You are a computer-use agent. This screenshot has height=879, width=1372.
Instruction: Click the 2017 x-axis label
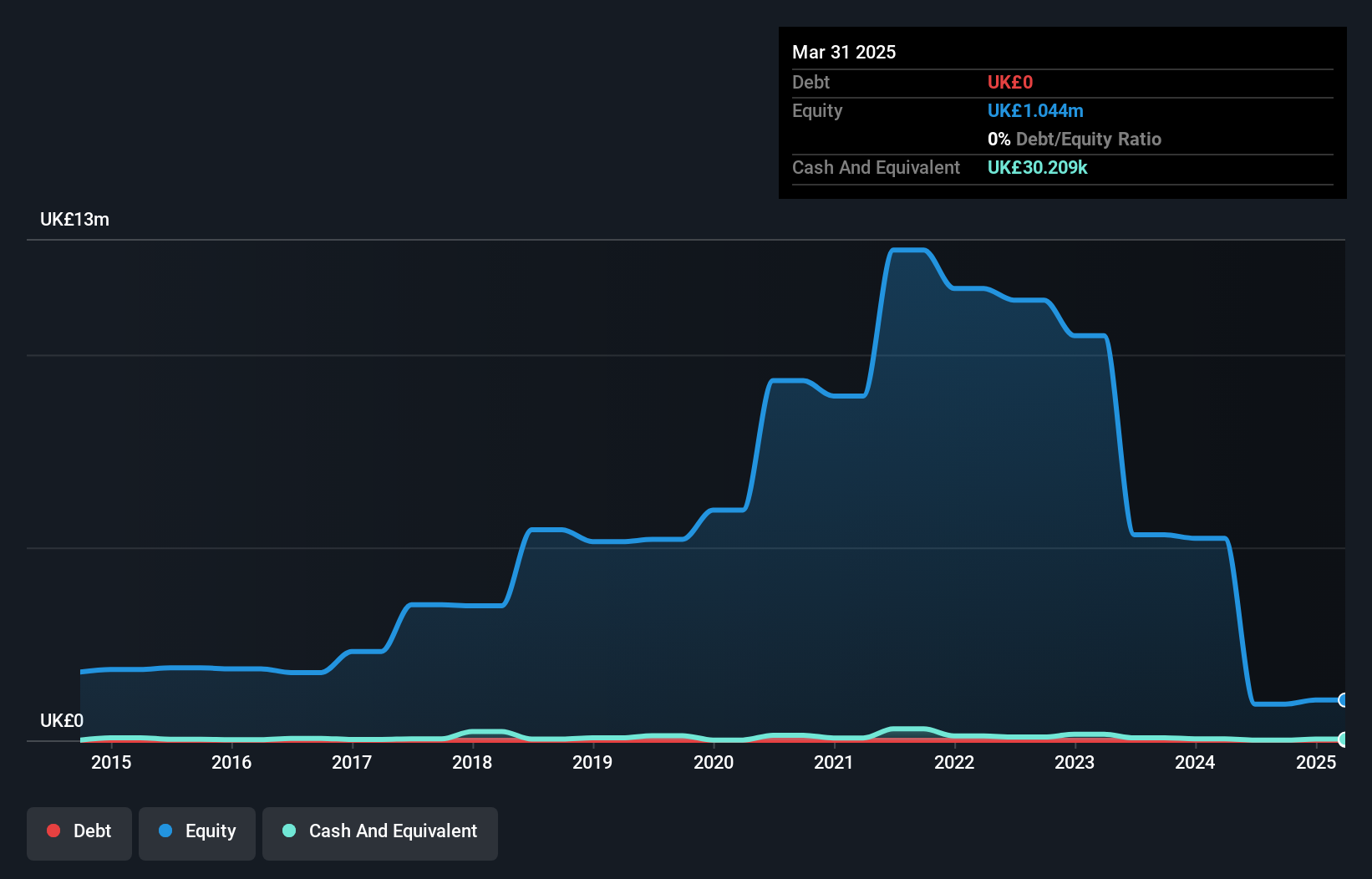(352, 762)
